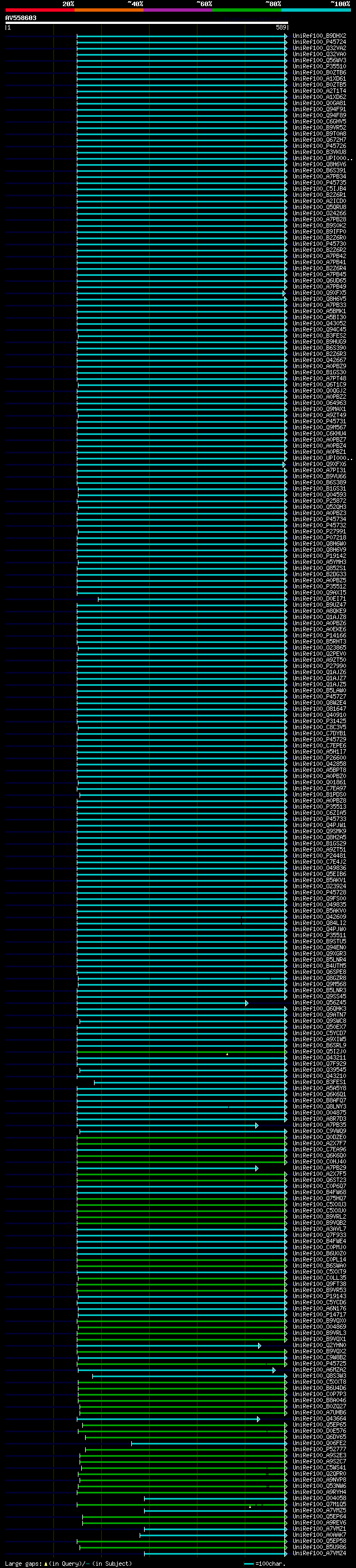Click the green ~80% identity legend segment
The image size is (356, 1568).
pyautogui.click(x=247, y=10)
